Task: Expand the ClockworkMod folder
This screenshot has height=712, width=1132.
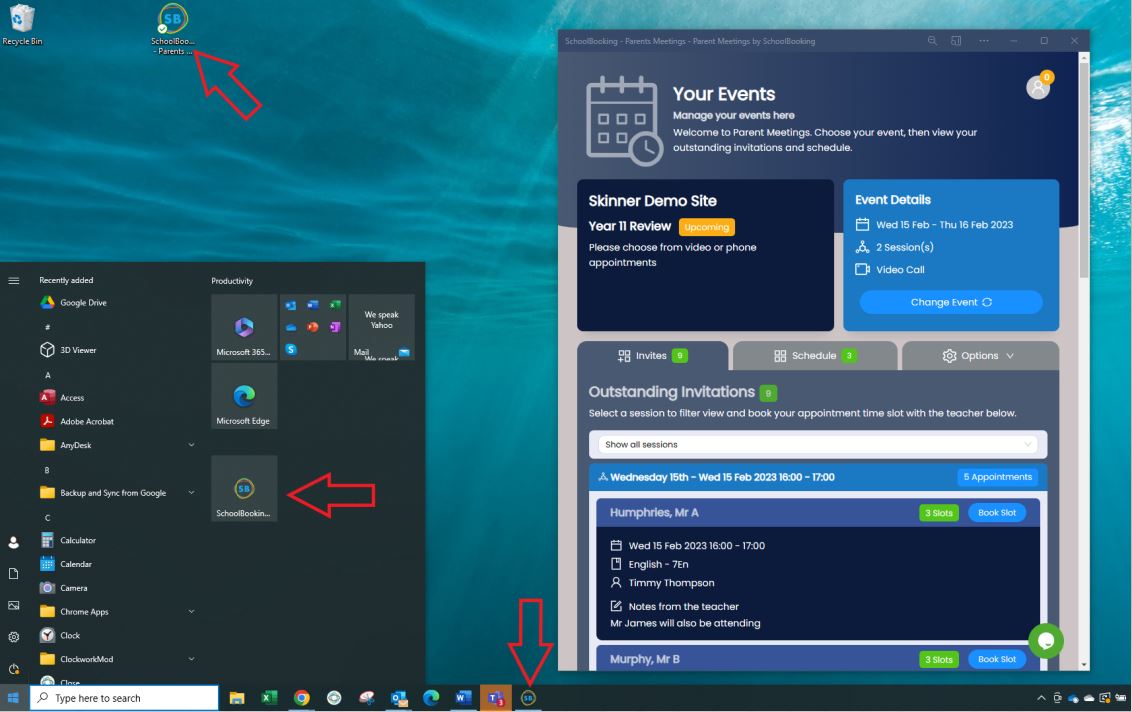Action: [x=117, y=659]
